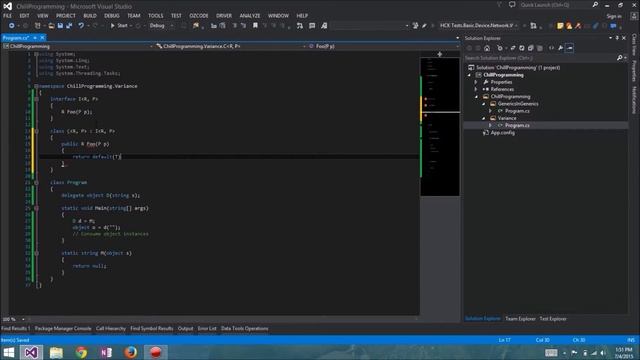Open the ChillProgramming project scope dropdown

[78, 47]
